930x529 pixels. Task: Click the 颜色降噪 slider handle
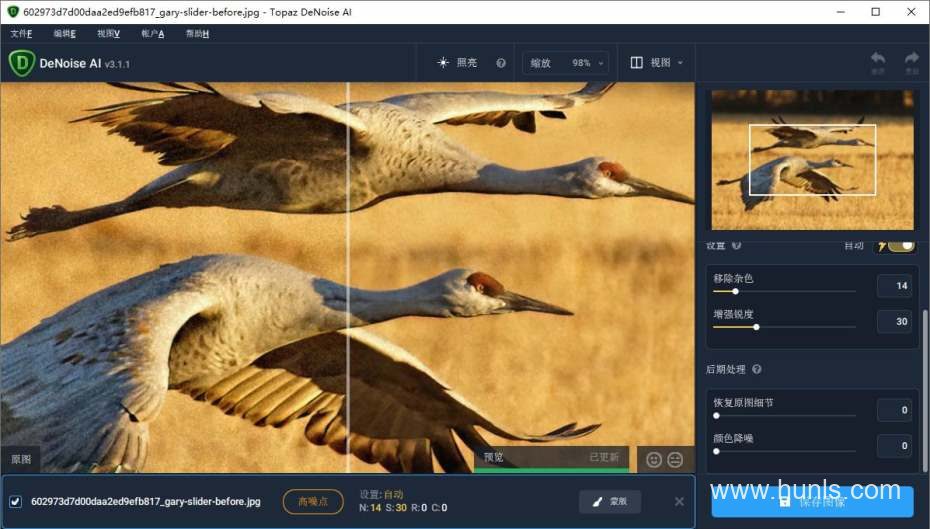[x=716, y=451]
